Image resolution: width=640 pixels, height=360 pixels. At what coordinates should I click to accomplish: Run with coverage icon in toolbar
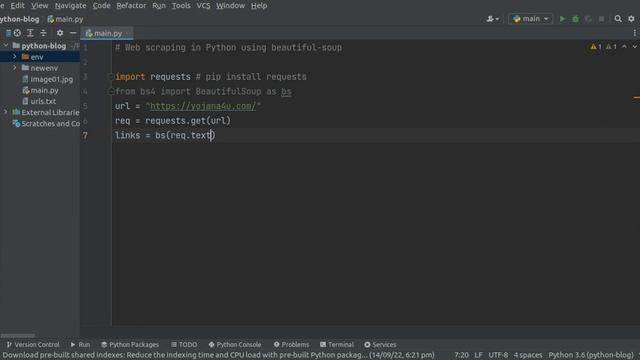[588, 19]
